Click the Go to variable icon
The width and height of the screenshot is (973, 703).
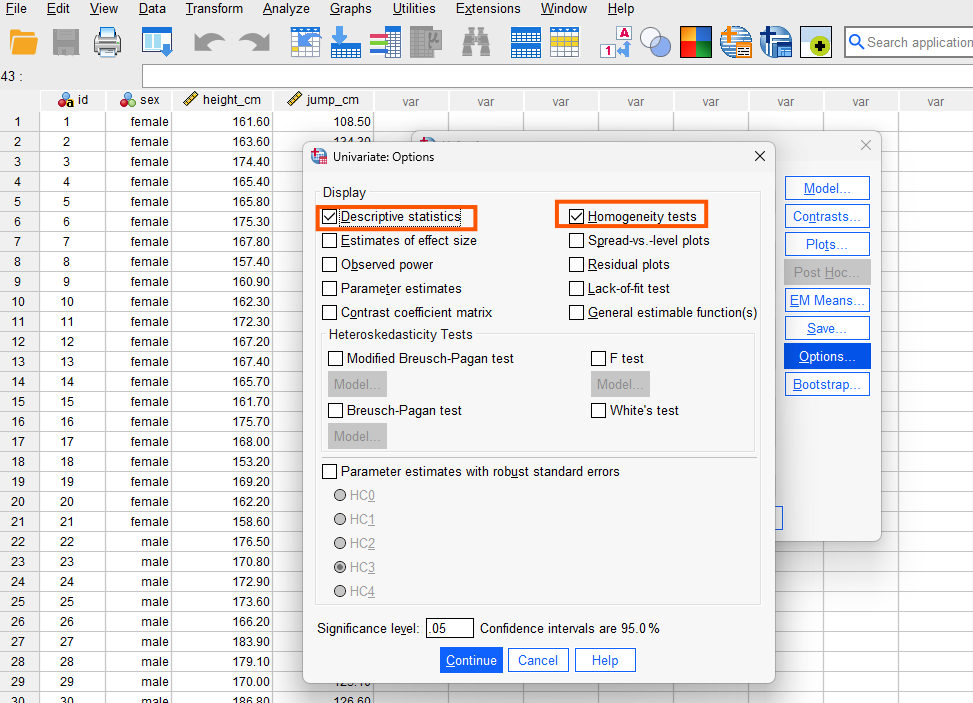click(x=345, y=42)
